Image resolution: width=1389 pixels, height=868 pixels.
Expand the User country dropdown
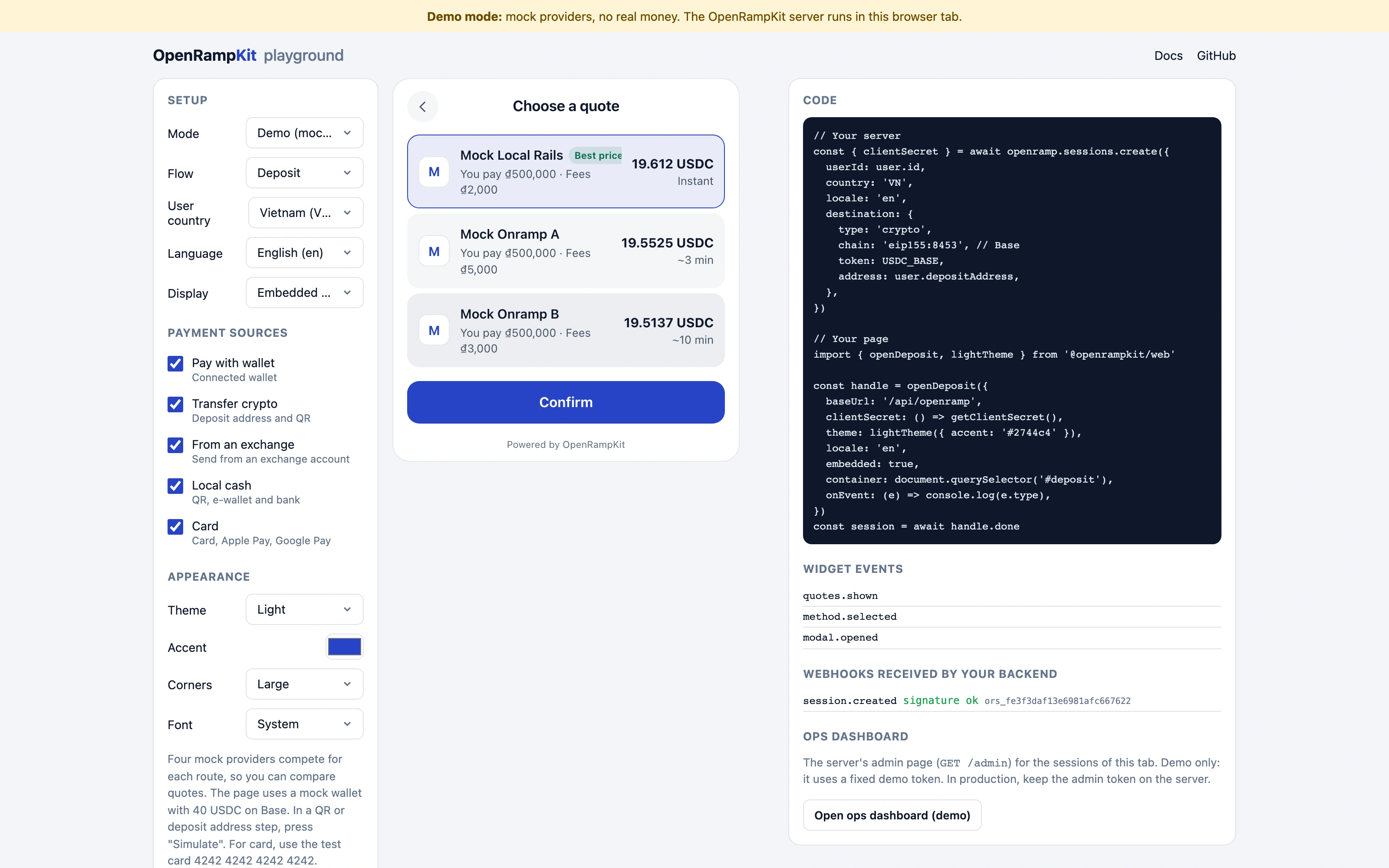click(306, 213)
